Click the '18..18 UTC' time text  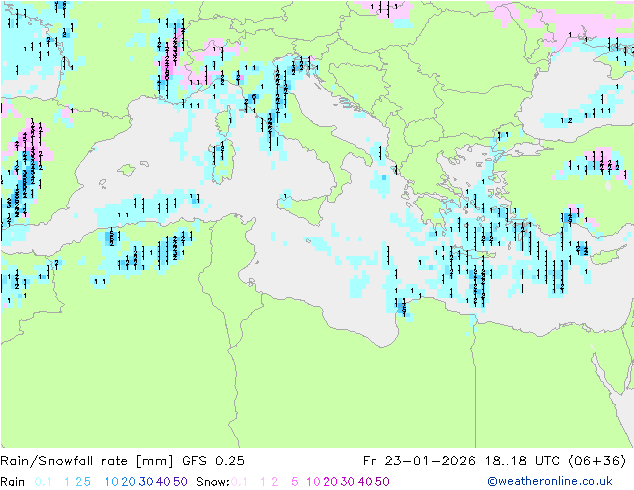click(521, 461)
